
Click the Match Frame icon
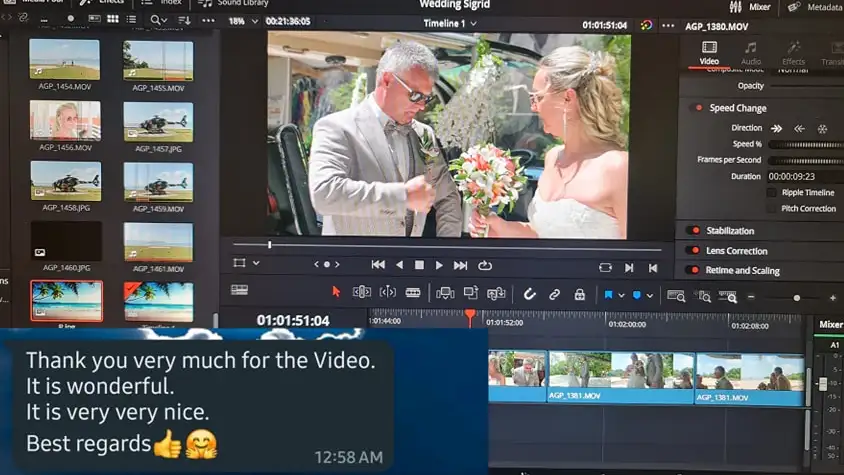[605, 268]
